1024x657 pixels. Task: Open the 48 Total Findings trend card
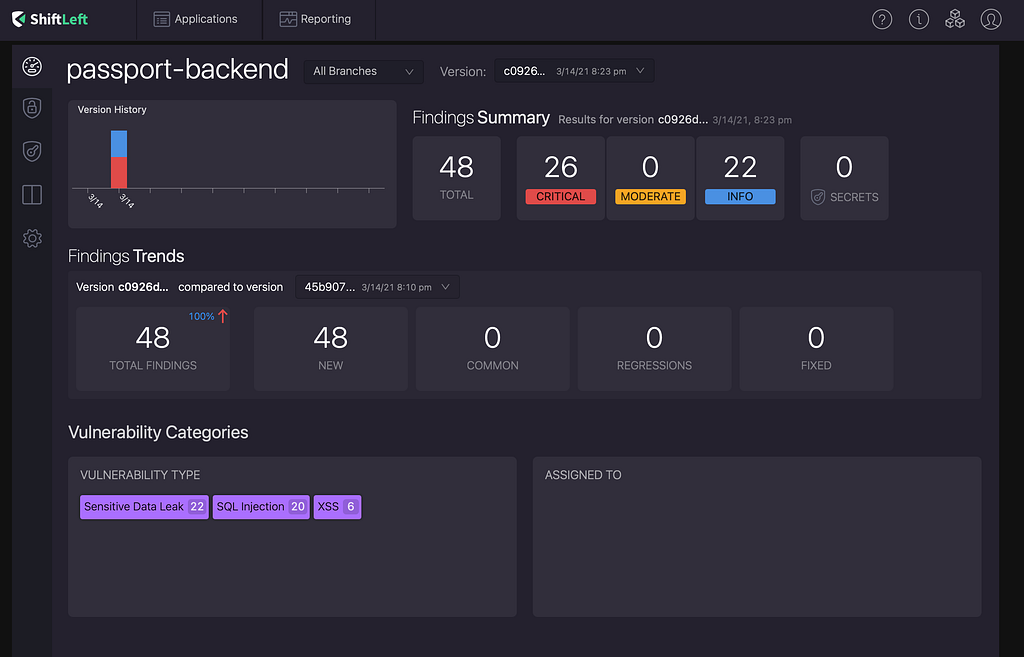pos(153,349)
